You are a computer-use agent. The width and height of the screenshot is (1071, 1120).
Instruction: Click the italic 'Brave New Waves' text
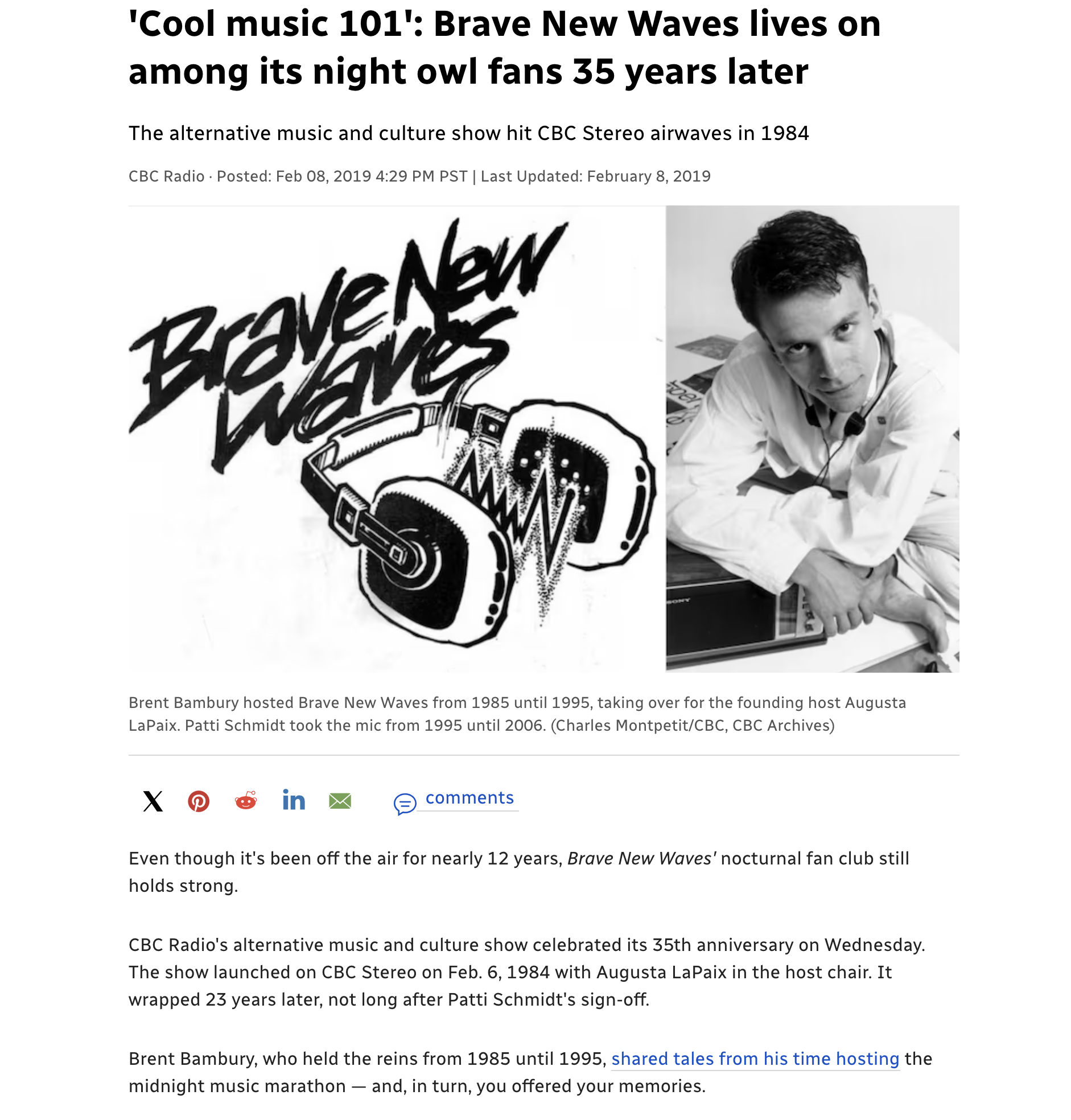coord(641,858)
